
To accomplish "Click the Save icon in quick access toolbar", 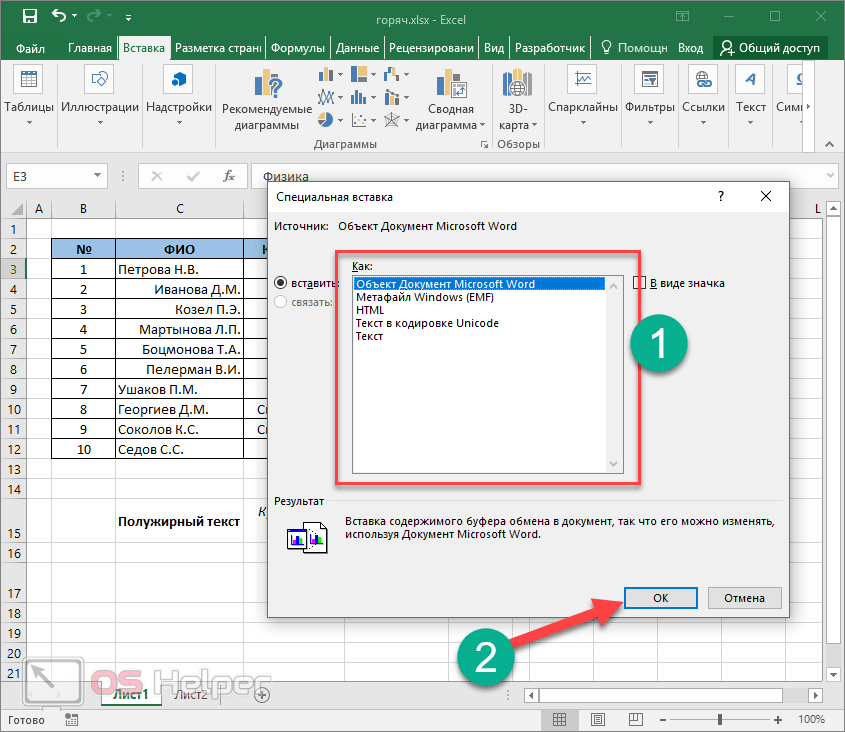I will pos(29,17).
